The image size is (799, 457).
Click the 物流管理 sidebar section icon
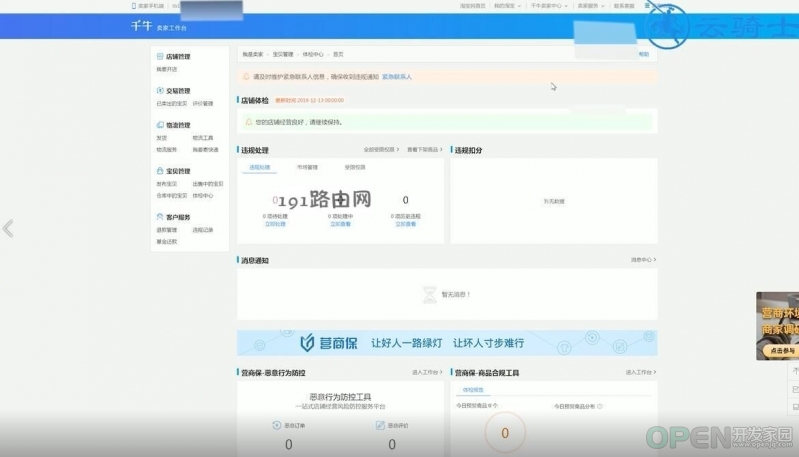[160, 125]
